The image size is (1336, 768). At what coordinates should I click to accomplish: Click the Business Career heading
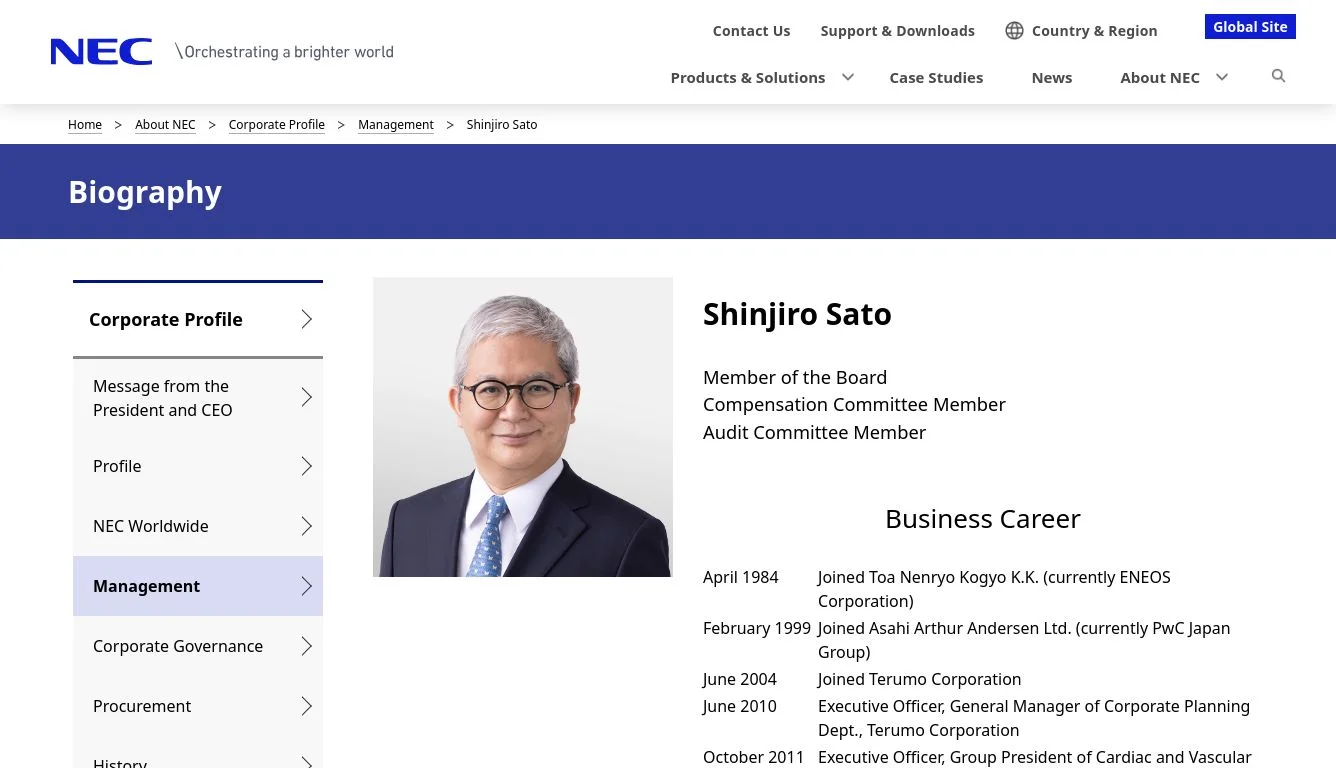coord(983,519)
